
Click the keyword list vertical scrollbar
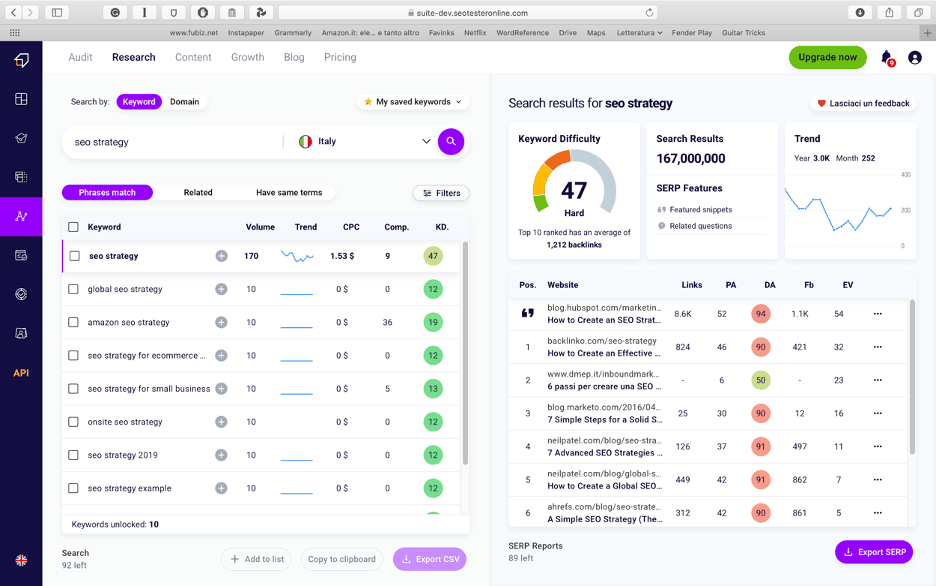coord(465,350)
